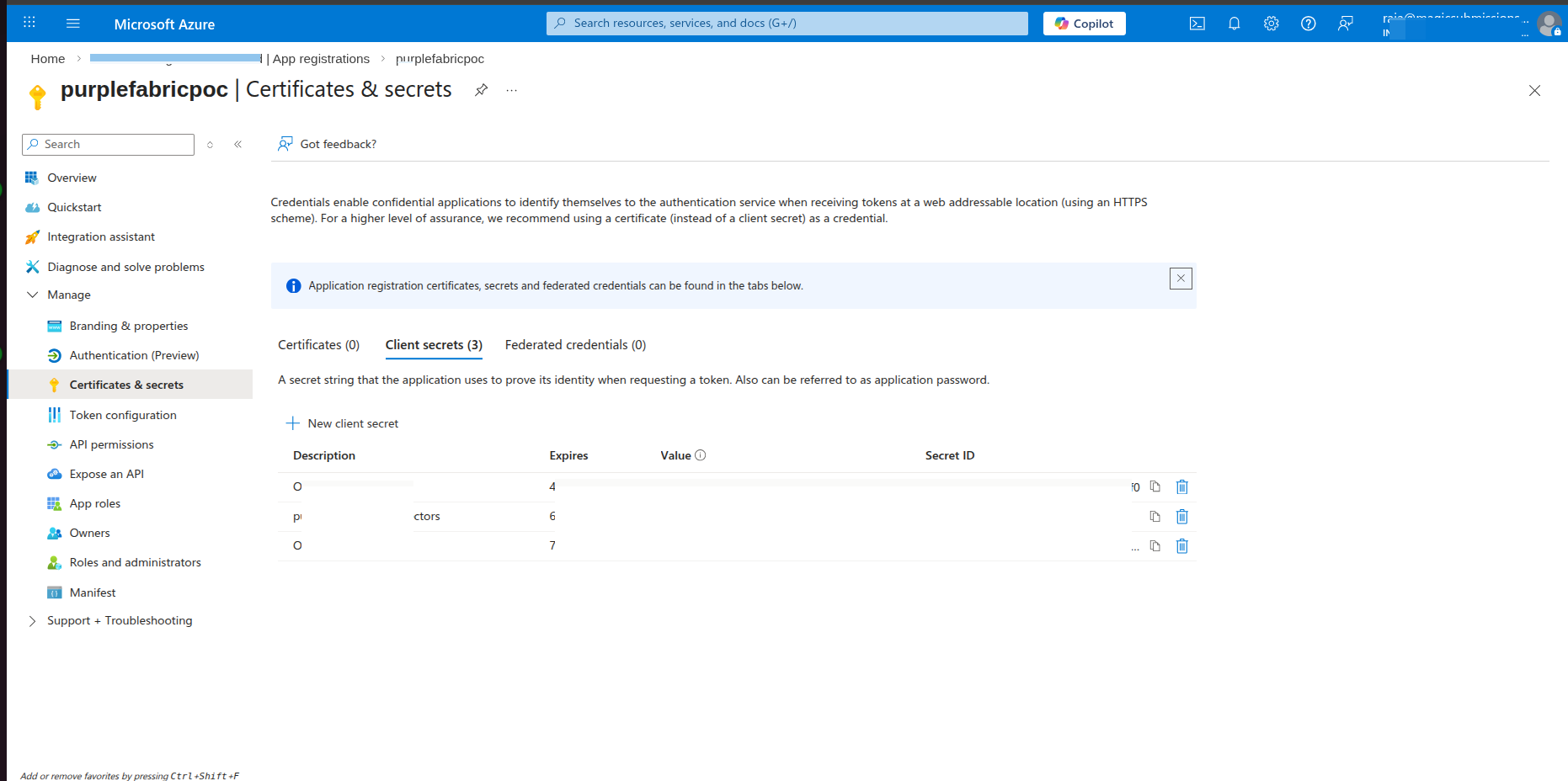
Task: Pin the Certificates & secrets page
Action: pyautogui.click(x=481, y=90)
